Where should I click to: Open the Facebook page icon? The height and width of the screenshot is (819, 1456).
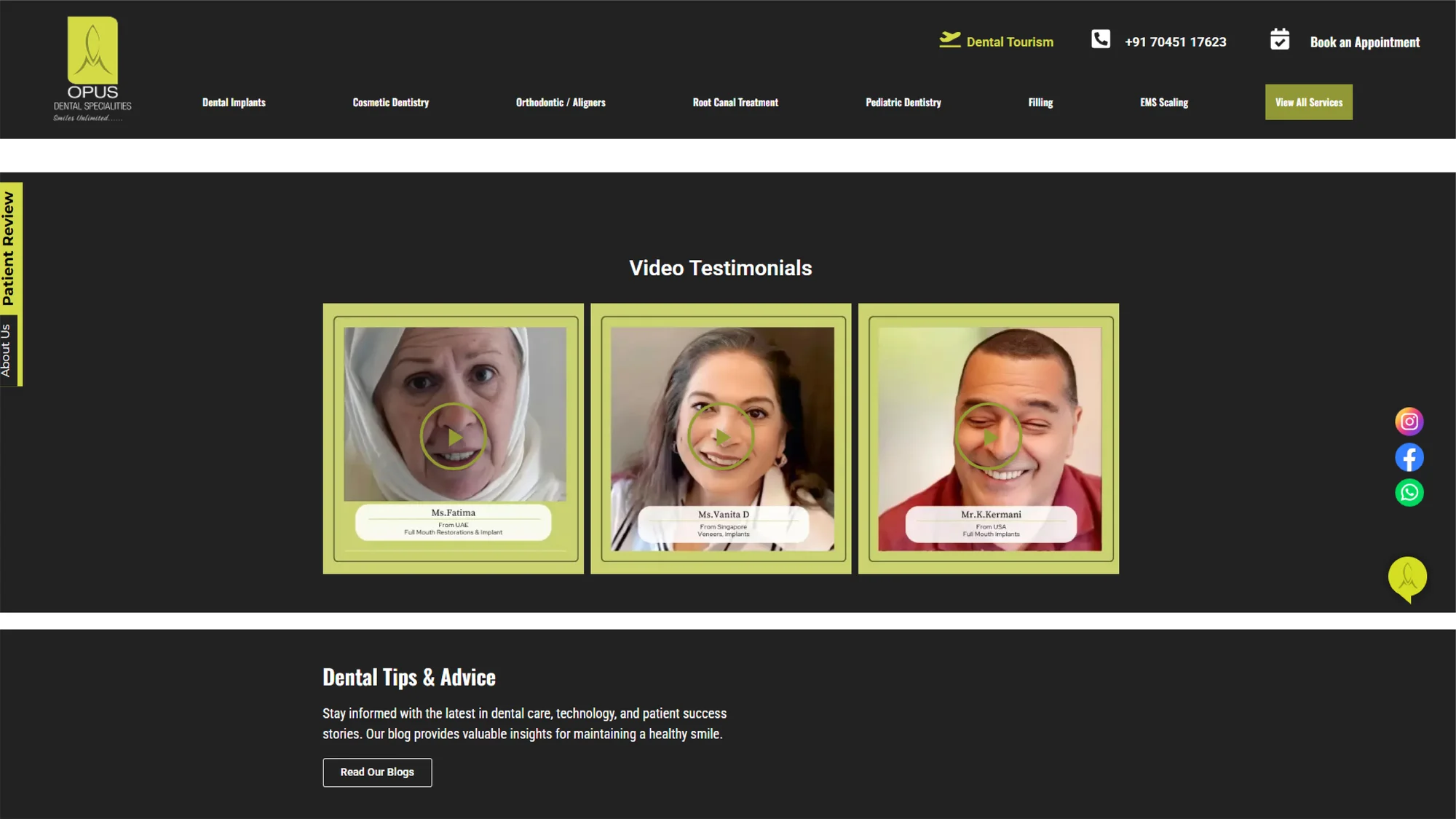click(1409, 458)
